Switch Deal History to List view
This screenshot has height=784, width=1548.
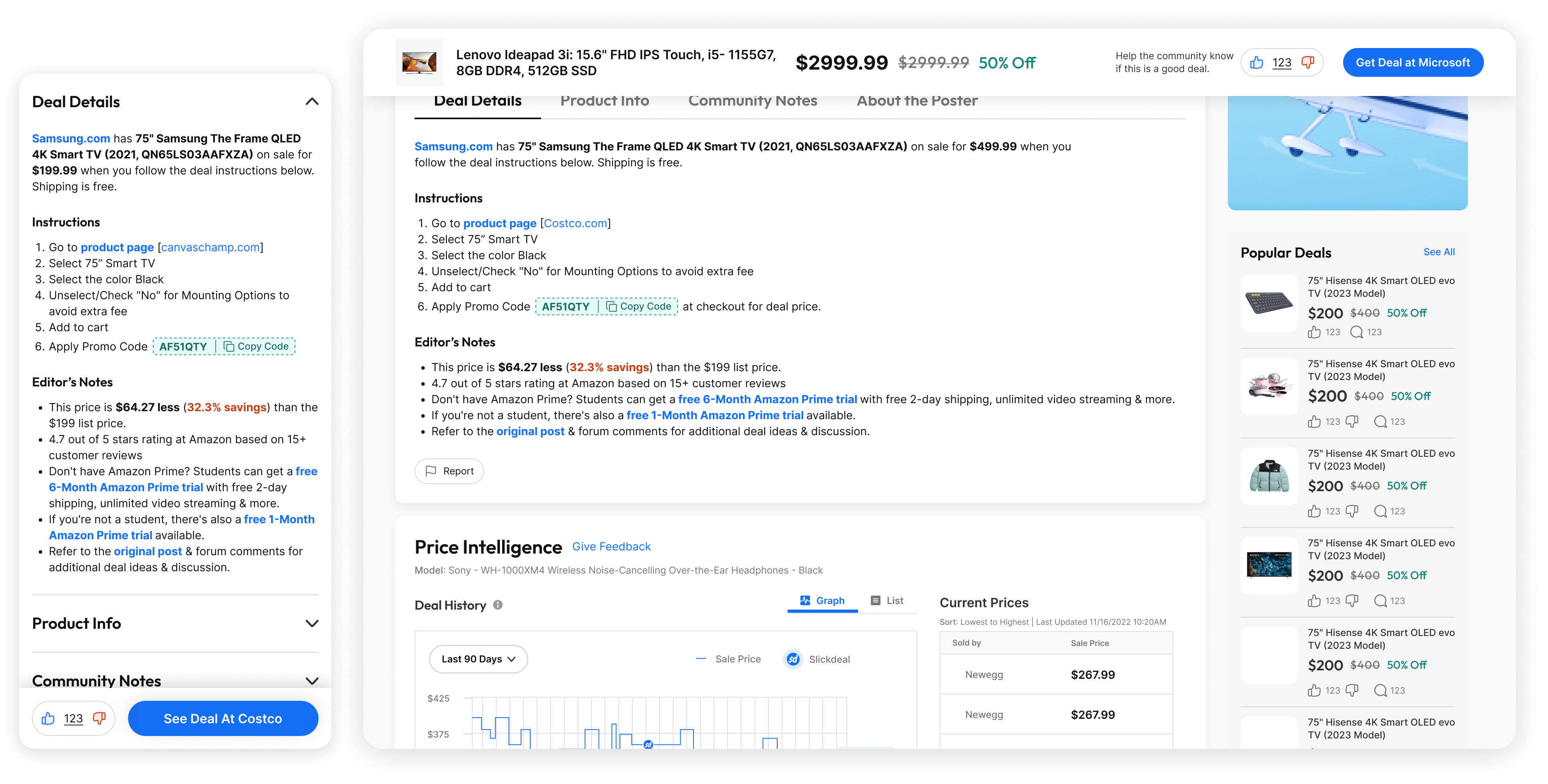(887, 601)
